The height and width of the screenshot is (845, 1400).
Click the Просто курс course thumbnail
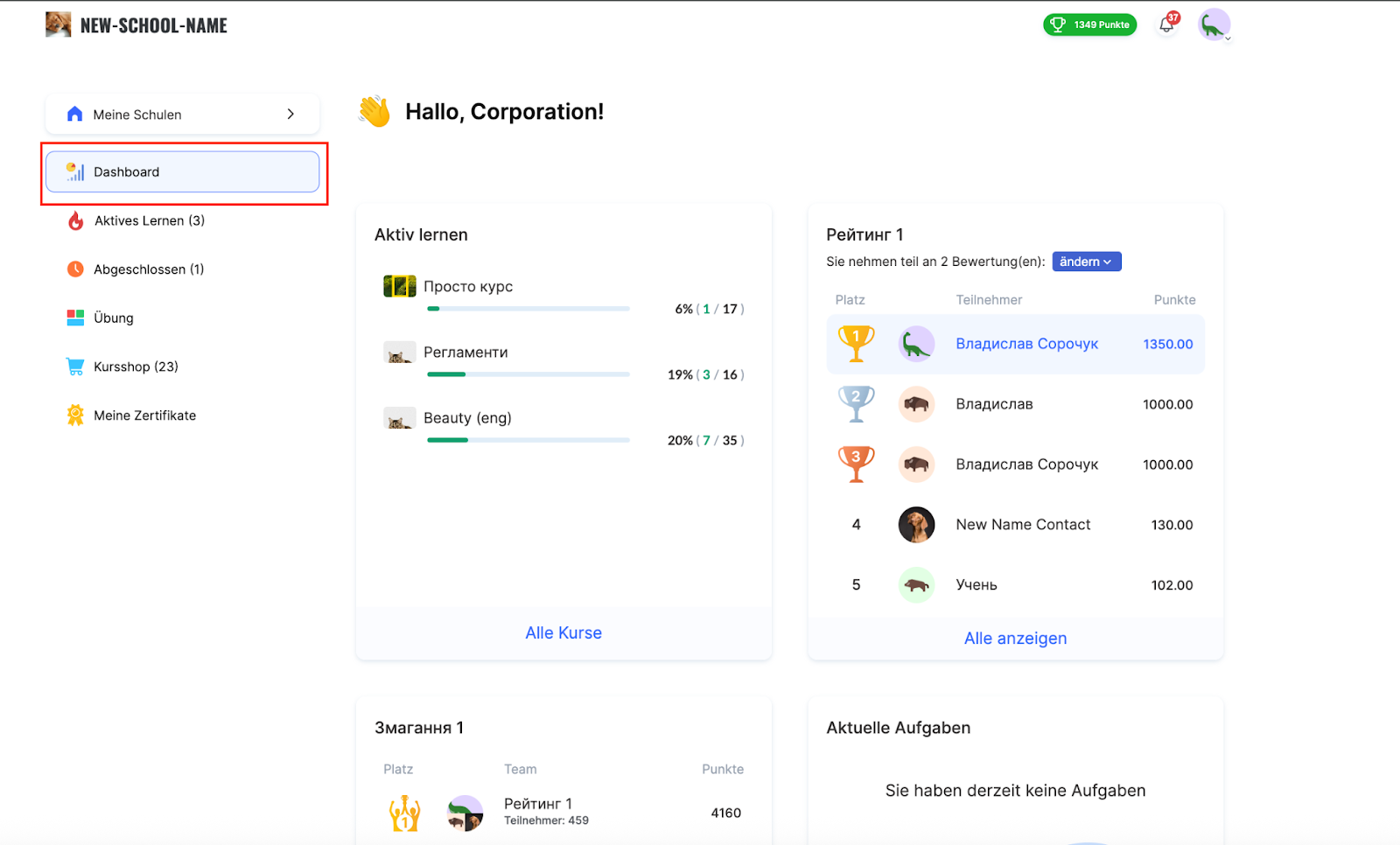pyautogui.click(x=400, y=286)
